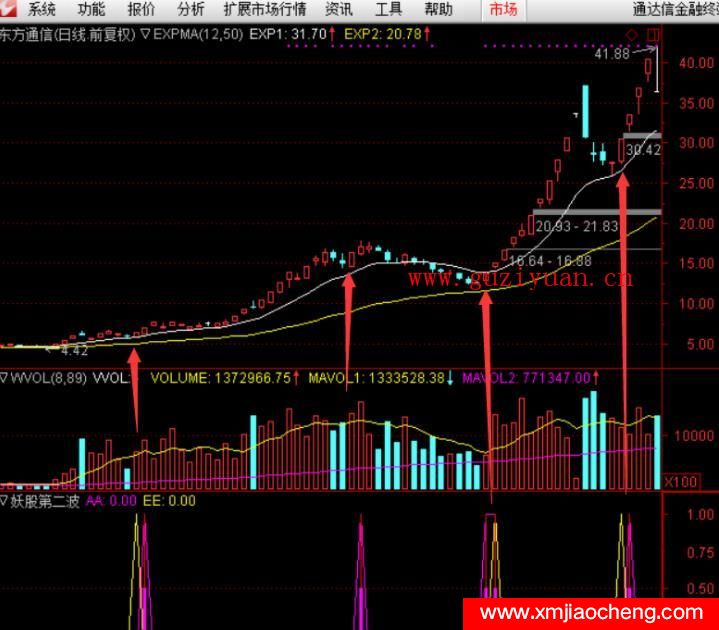Open the 工具 menu

(x=388, y=10)
